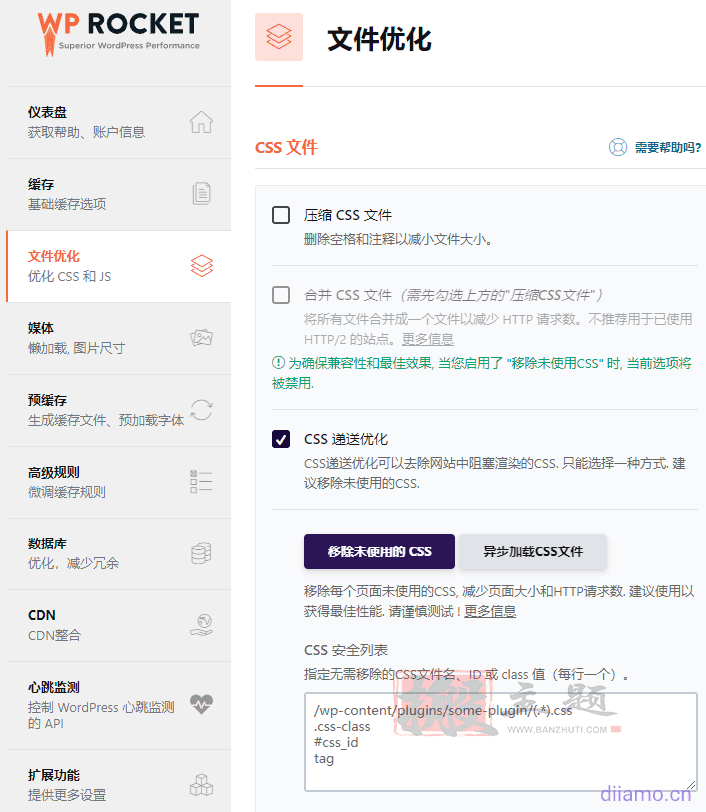
Task: Go to the 媒体 settings section
Action: [x=119, y=338]
